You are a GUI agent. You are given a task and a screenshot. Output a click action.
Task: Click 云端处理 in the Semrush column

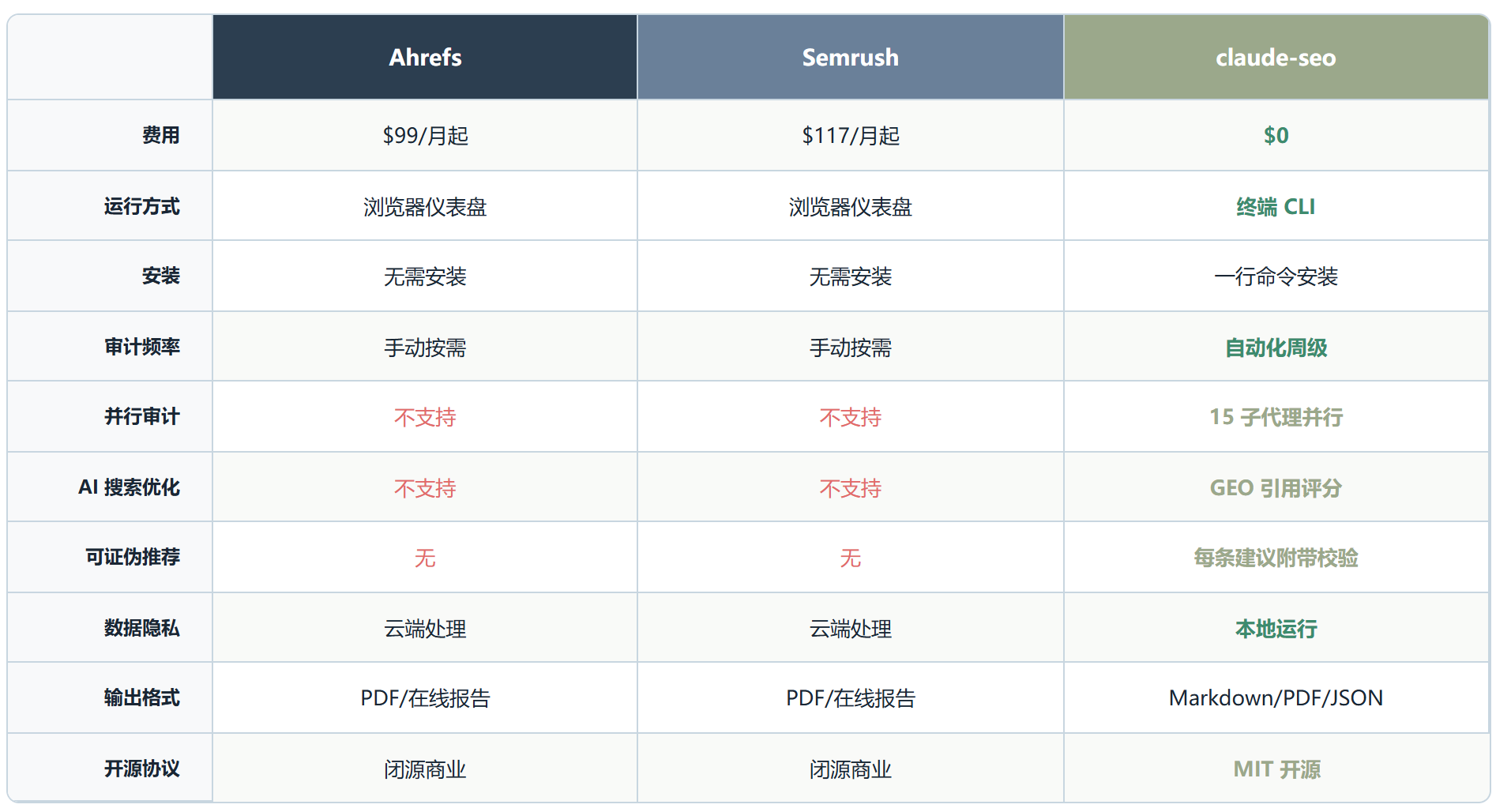click(851, 629)
